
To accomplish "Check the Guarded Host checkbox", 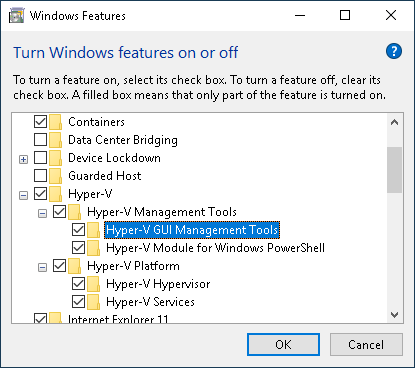I will (x=40, y=176).
